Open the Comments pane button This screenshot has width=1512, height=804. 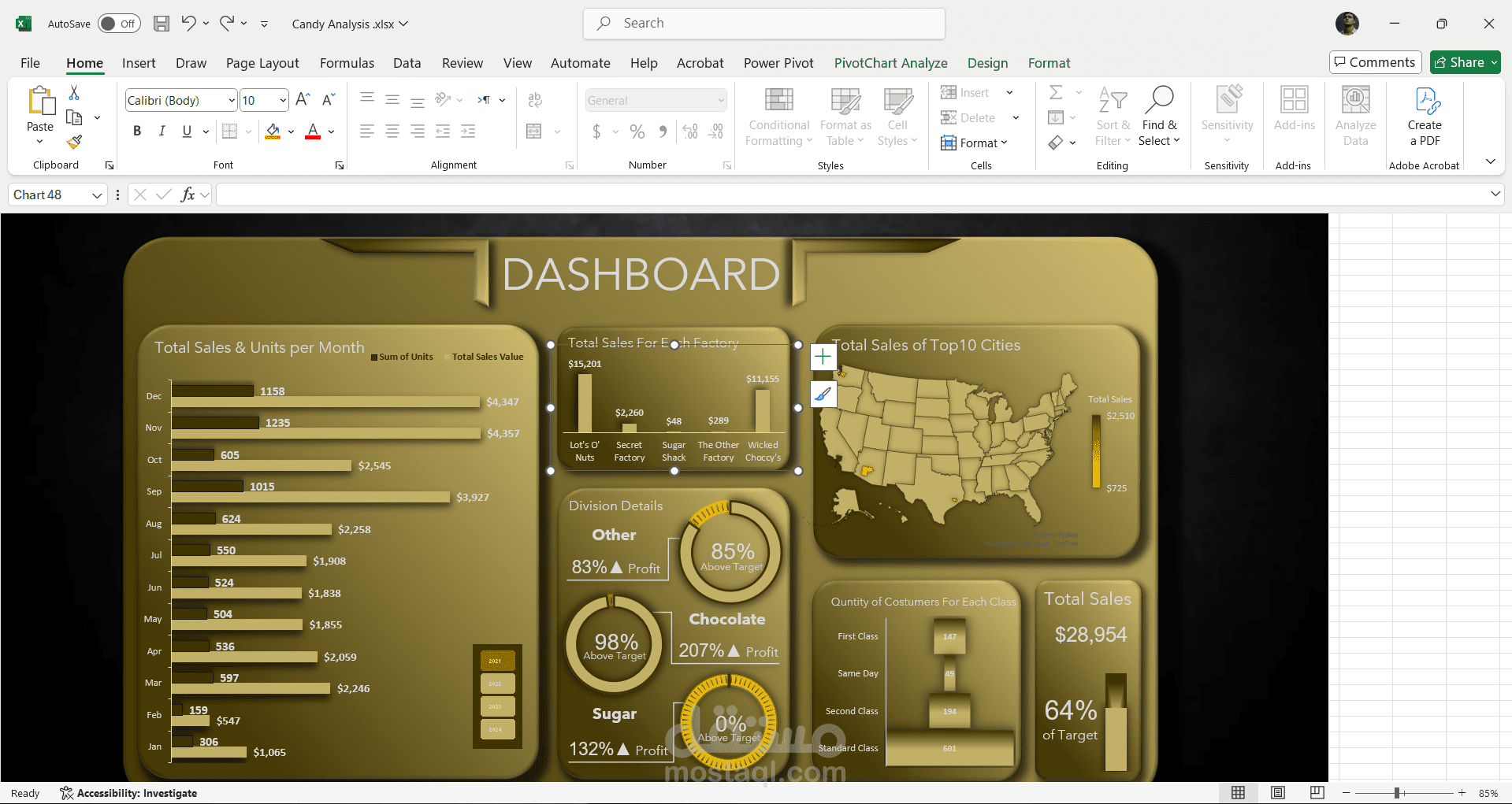click(1375, 62)
